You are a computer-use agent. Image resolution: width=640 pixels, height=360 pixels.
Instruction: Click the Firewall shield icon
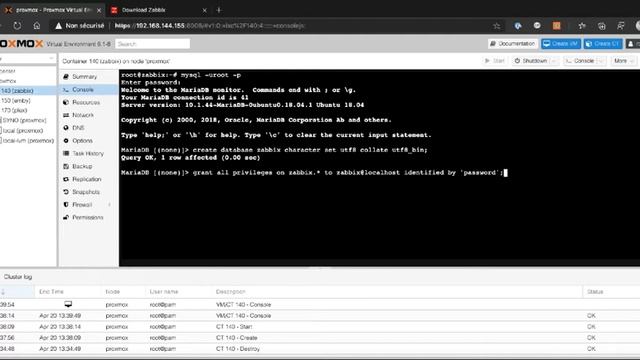pyautogui.click(x=66, y=204)
